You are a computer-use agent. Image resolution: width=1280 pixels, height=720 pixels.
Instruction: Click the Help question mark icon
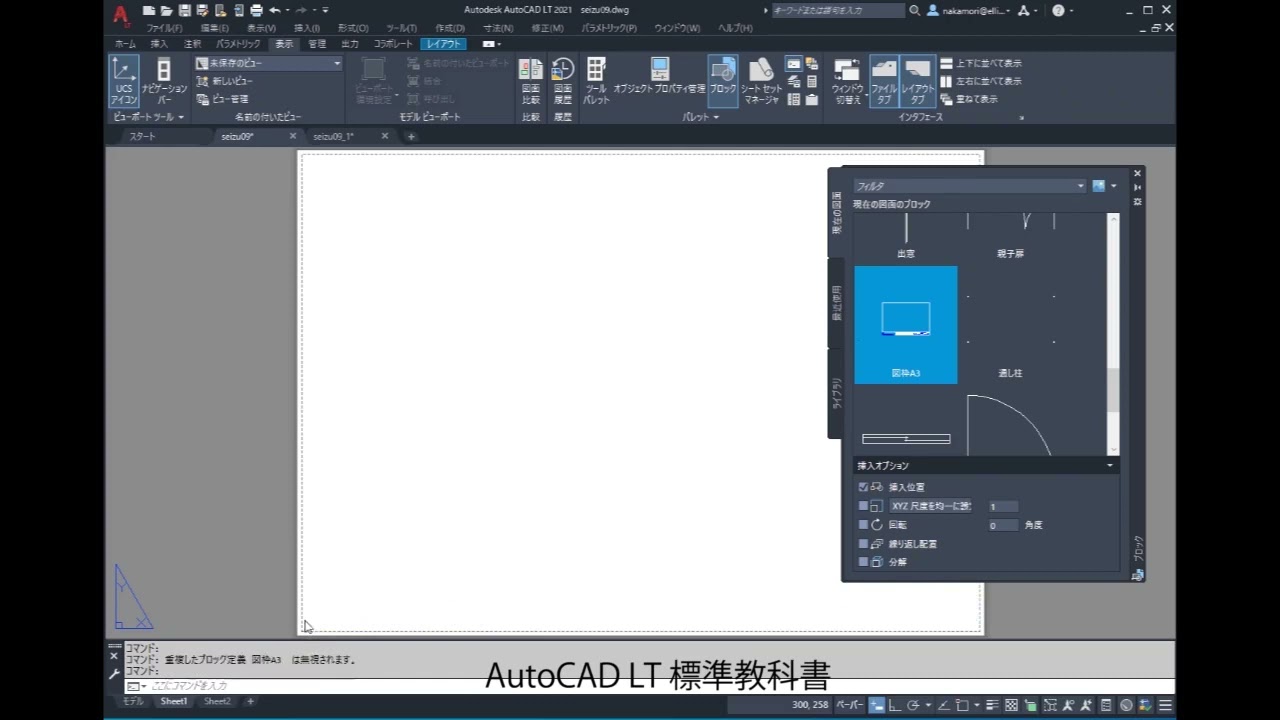1058,10
